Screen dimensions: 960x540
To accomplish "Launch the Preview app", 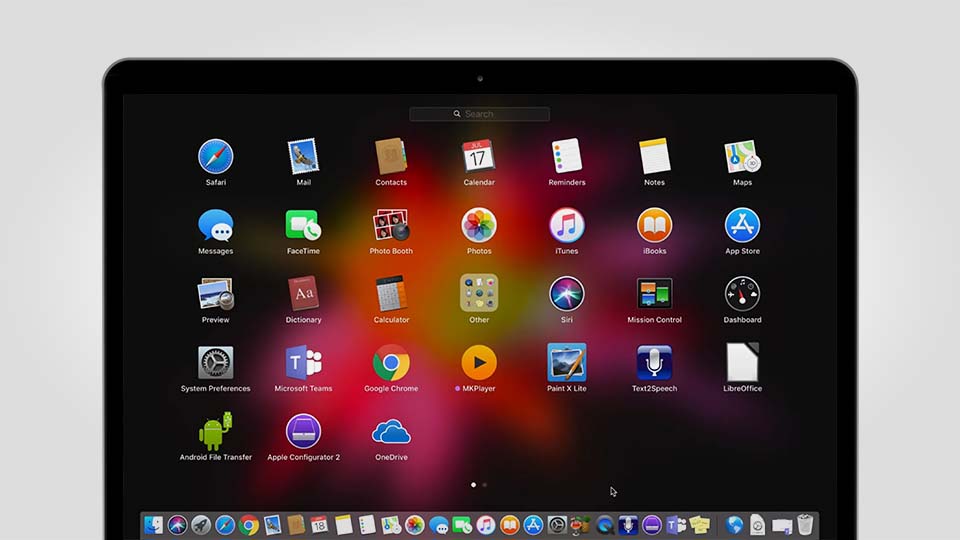I will coord(216,294).
